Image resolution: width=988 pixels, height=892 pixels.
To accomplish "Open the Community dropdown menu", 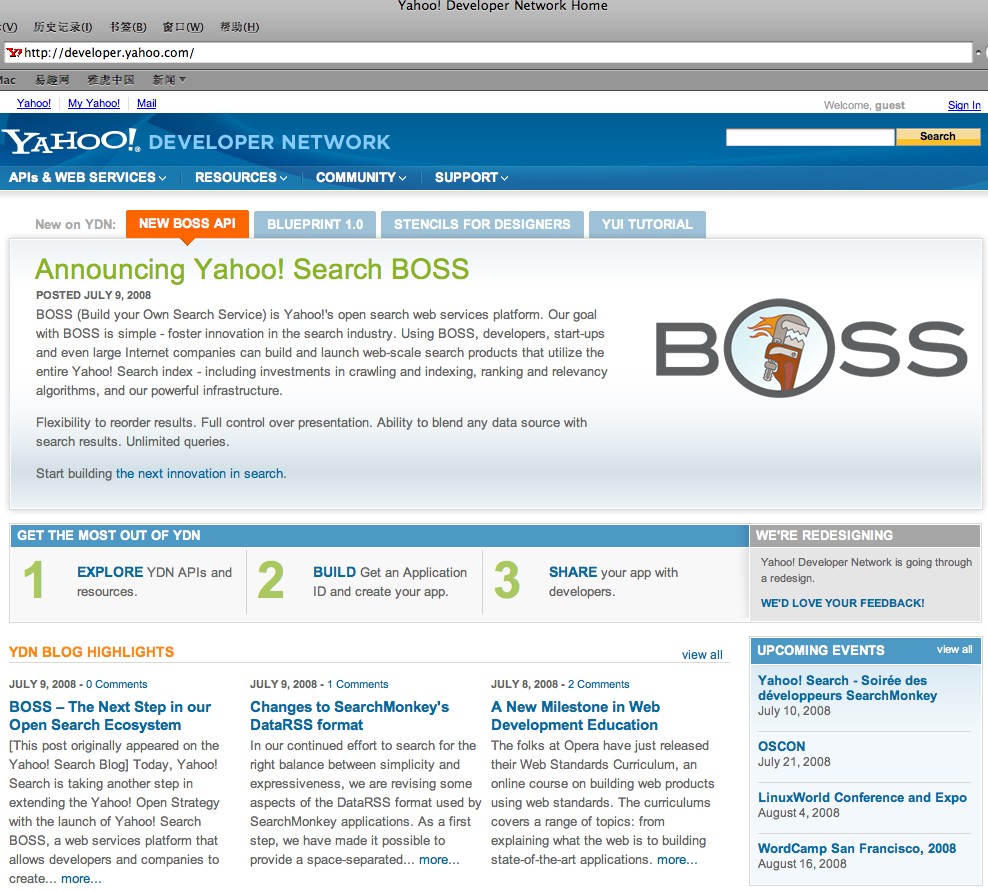I will click(361, 178).
